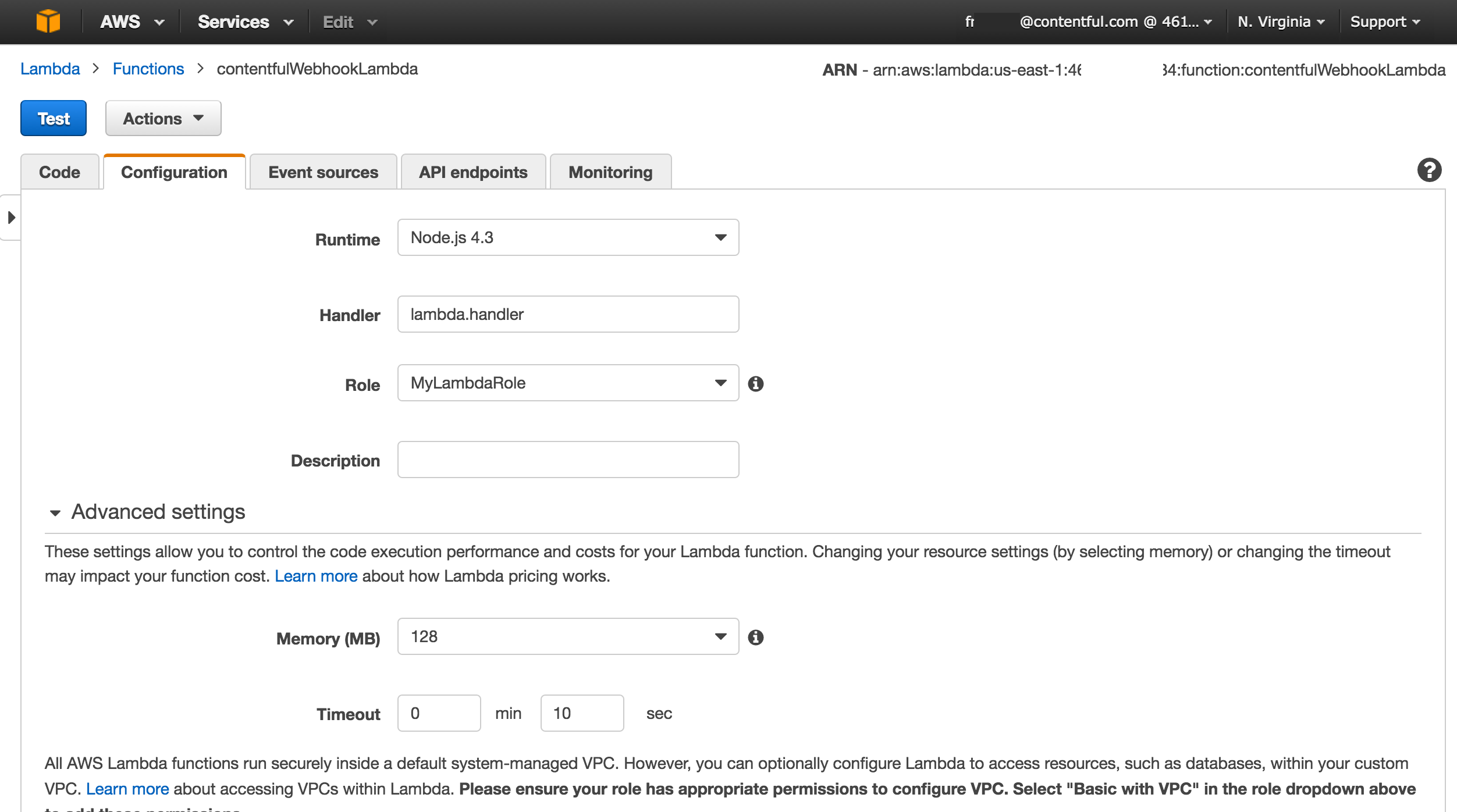1457x812 pixels.
Task: Collapse the Advanced settings section
Action: 55,512
